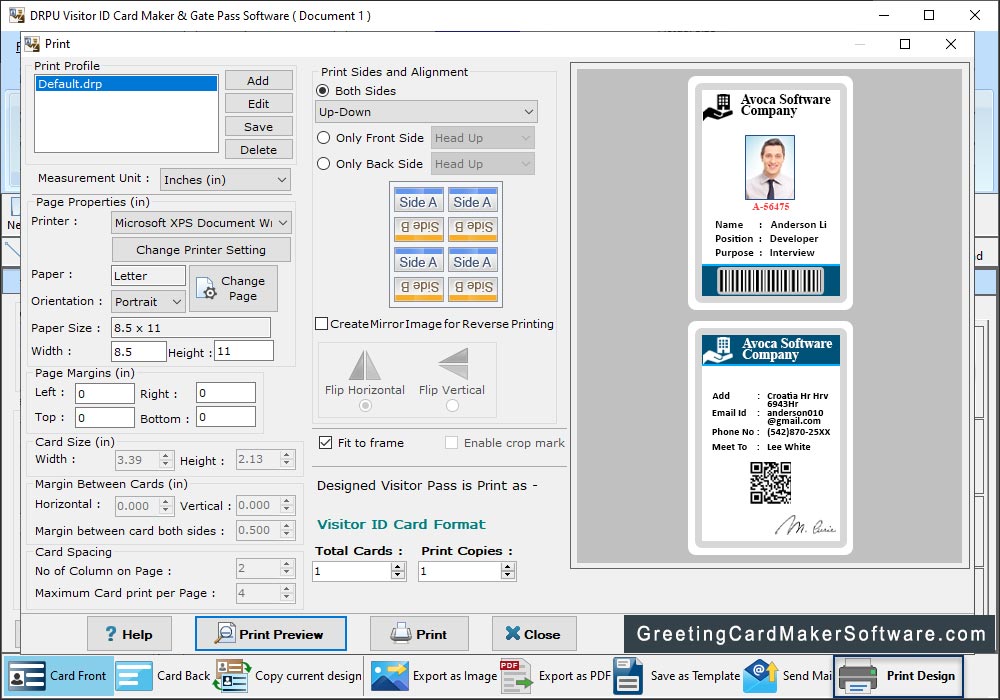This screenshot has height=700, width=1000.
Task: Click the Flip Vertical icon
Action: pos(453,364)
